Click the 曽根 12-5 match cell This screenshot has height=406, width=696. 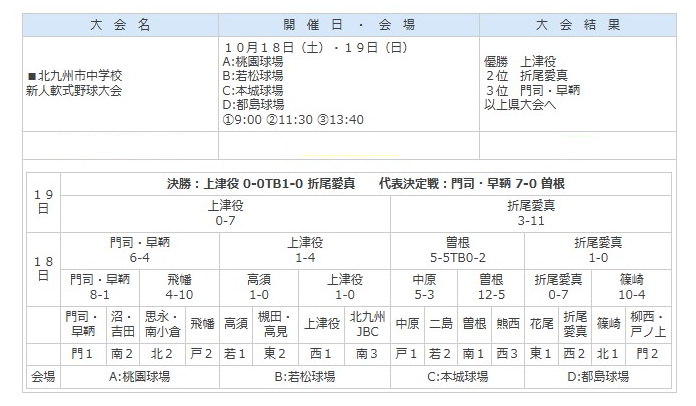click(x=491, y=288)
